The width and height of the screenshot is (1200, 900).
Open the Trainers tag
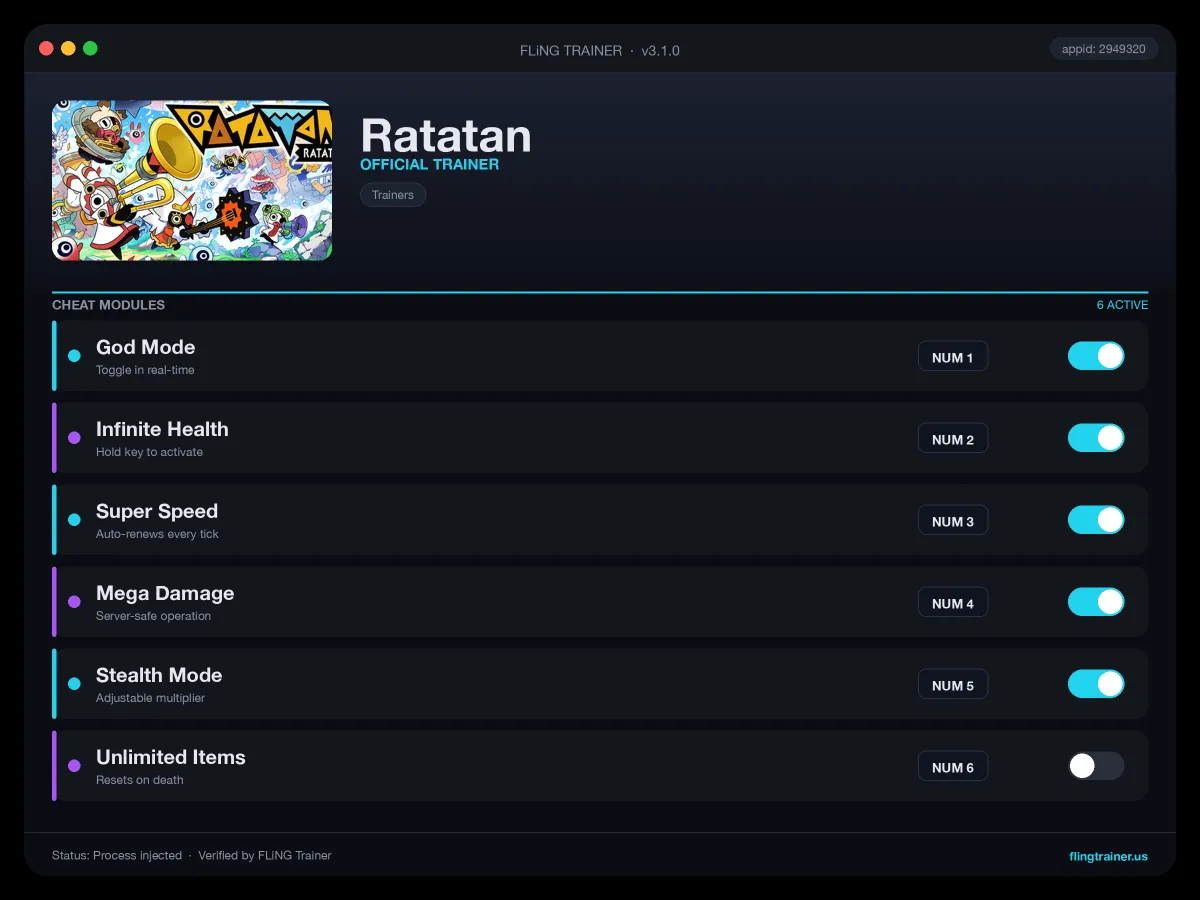(x=393, y=195)
